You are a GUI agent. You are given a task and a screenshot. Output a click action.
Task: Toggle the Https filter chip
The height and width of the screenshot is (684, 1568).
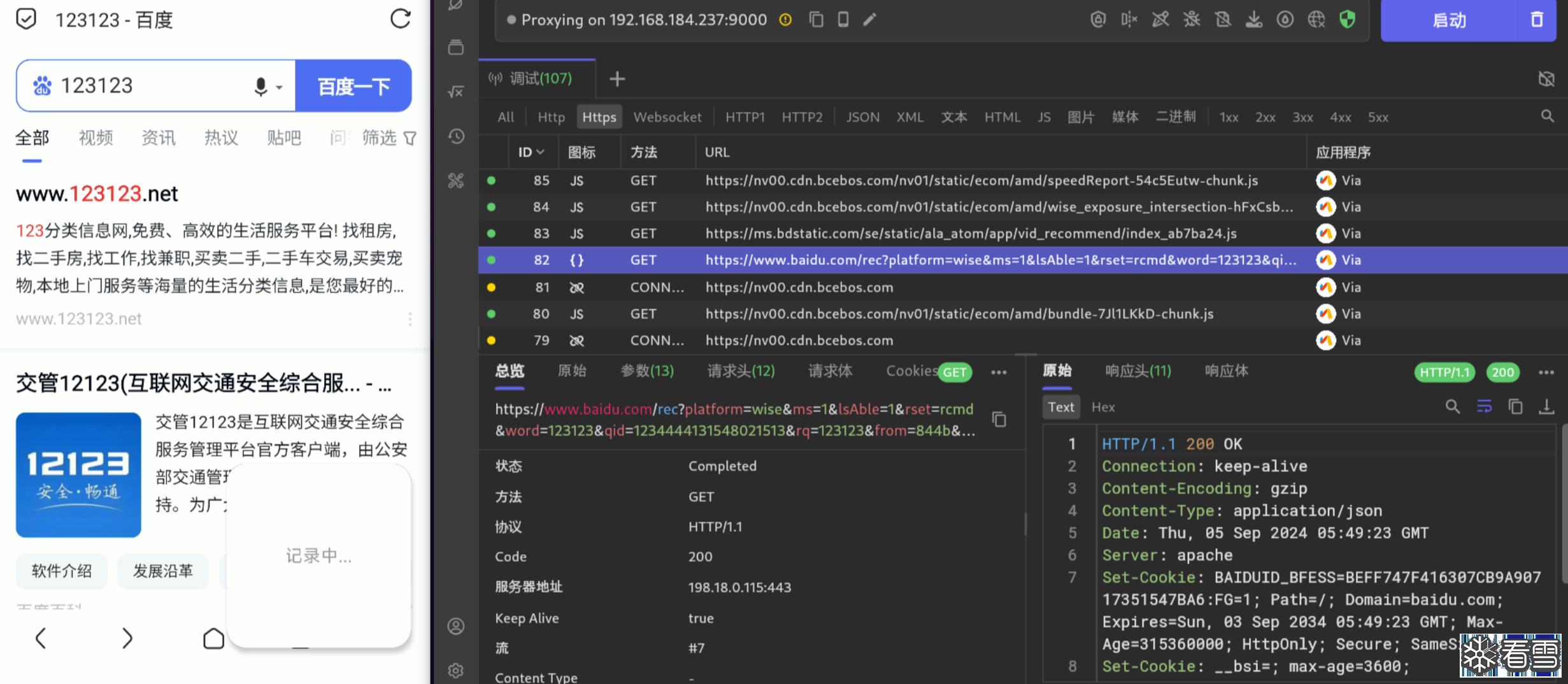(x=599, y=117)
